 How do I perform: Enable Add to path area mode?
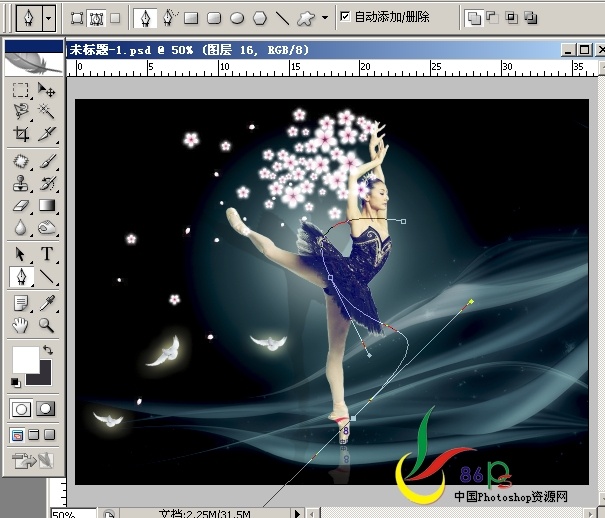(474, 18)
